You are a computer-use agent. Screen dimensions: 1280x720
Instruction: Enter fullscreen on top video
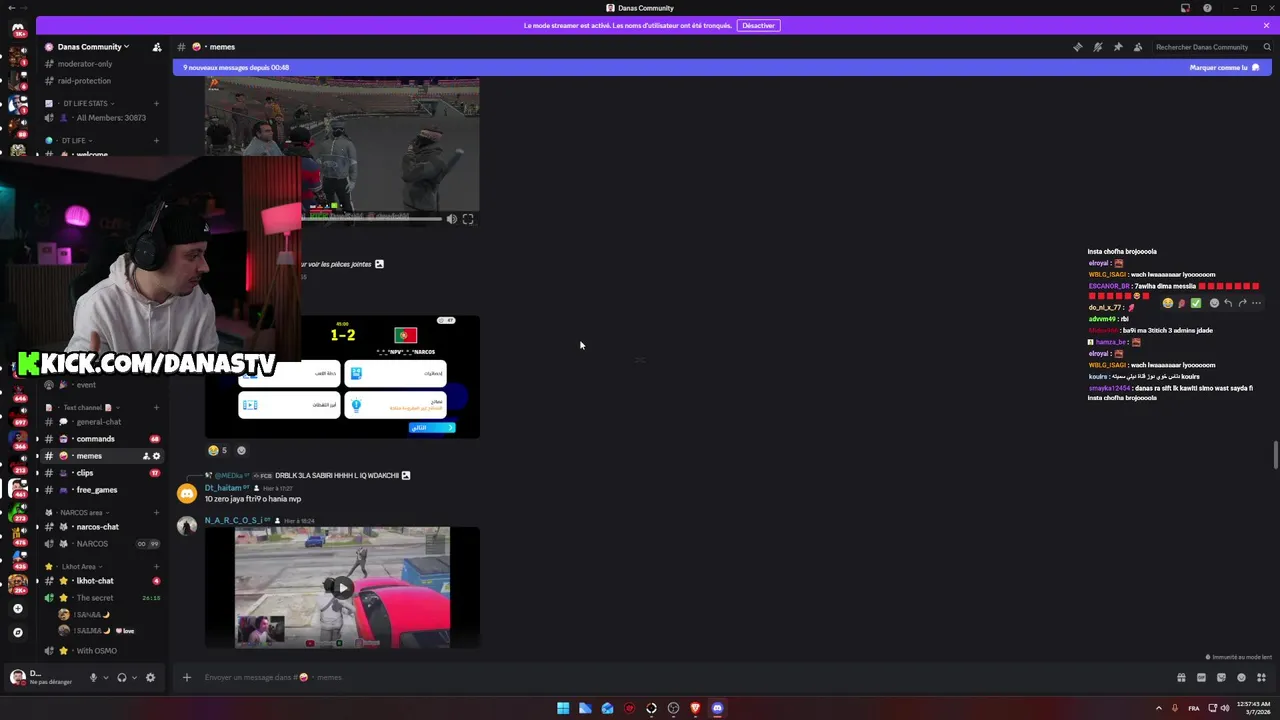(468, 219)
